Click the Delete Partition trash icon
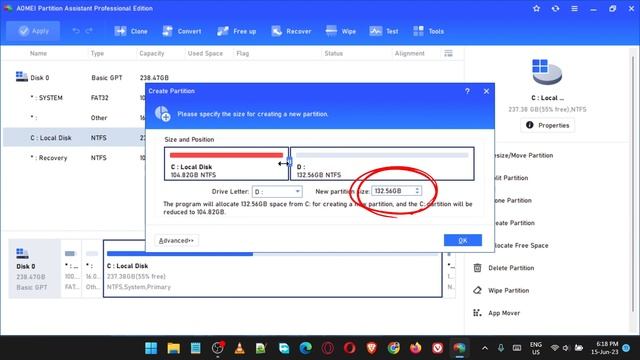 pyautogui.click(x=477, y=268)
